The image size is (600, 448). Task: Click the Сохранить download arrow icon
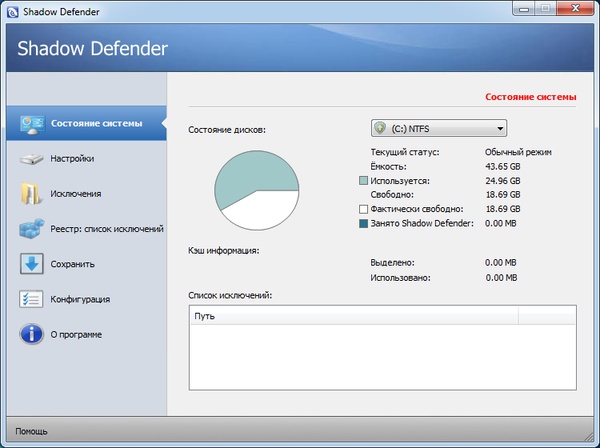pos(32,264)
